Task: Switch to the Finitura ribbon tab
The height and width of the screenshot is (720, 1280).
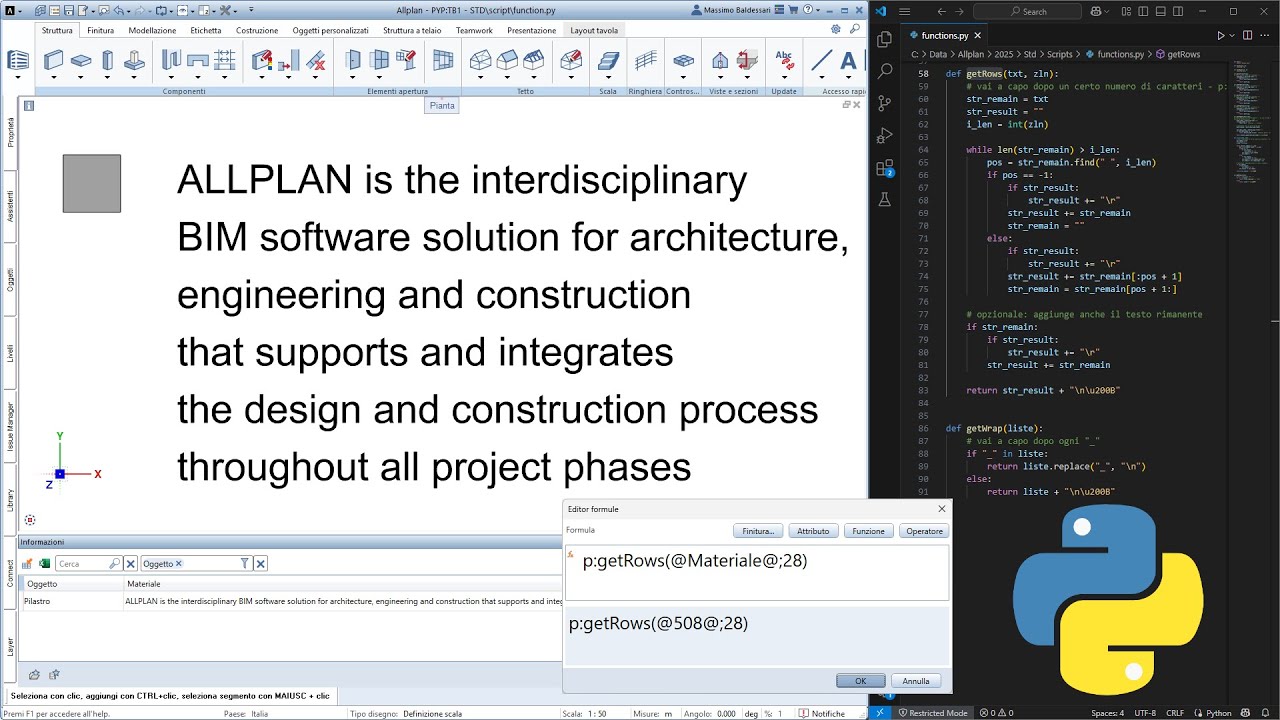Action: coord(100,30)
